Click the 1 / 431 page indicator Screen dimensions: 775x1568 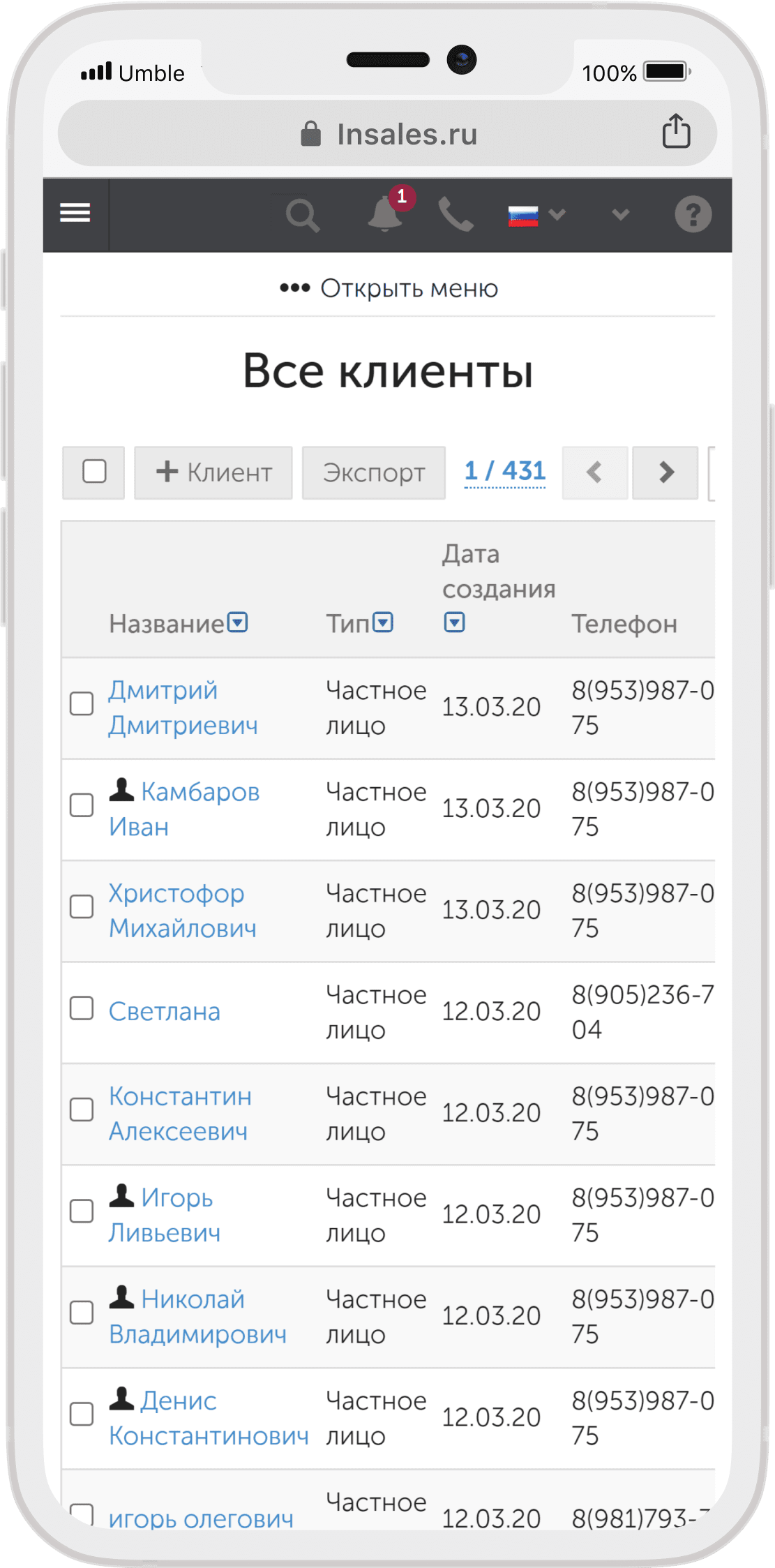point(504,471)
